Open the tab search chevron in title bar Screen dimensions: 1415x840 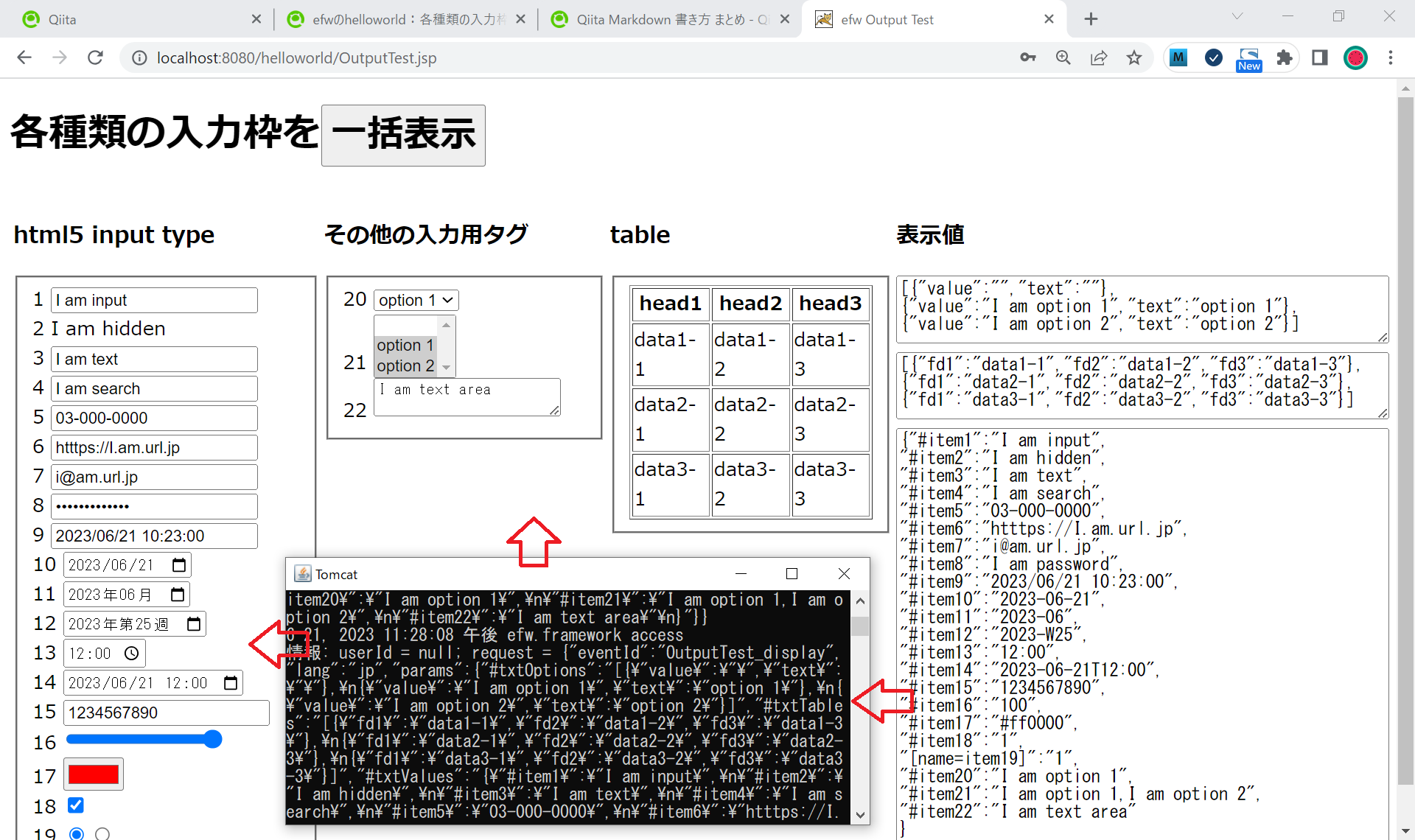click(x=1237, y=16)
